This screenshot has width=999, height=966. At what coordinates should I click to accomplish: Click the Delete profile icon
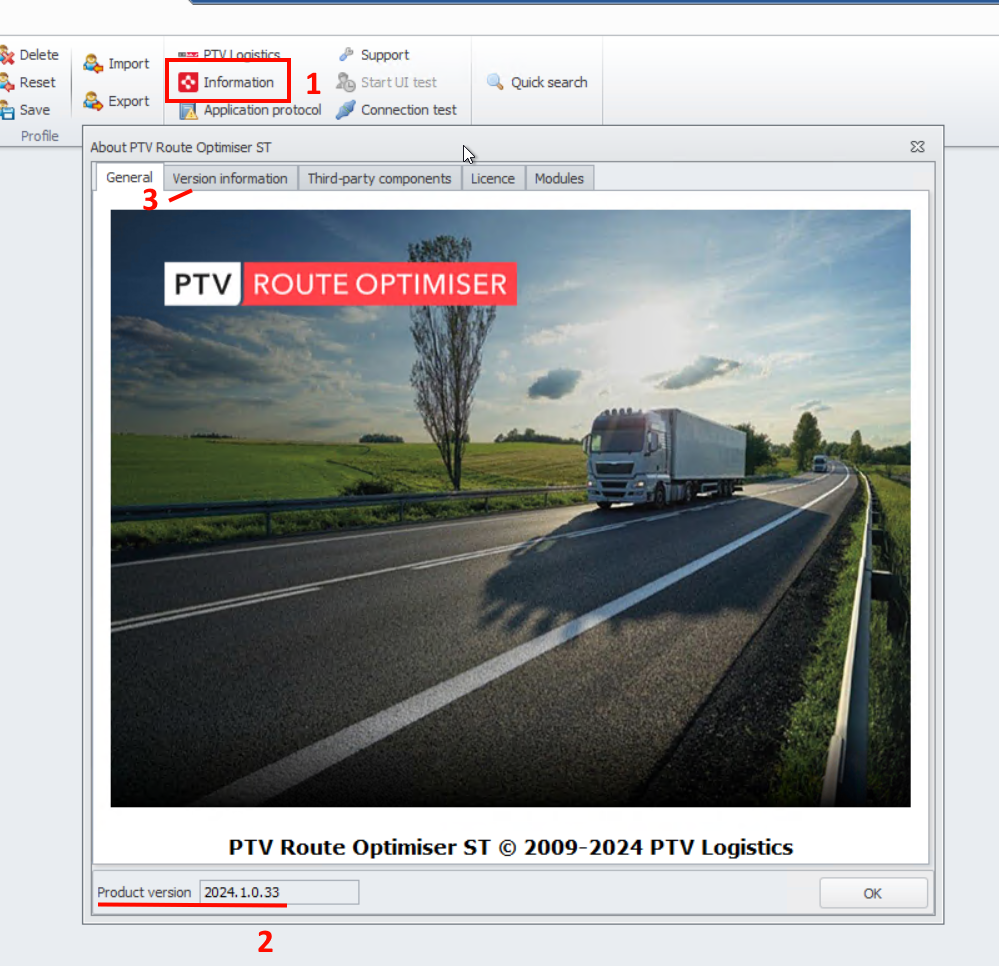(7, 55)
